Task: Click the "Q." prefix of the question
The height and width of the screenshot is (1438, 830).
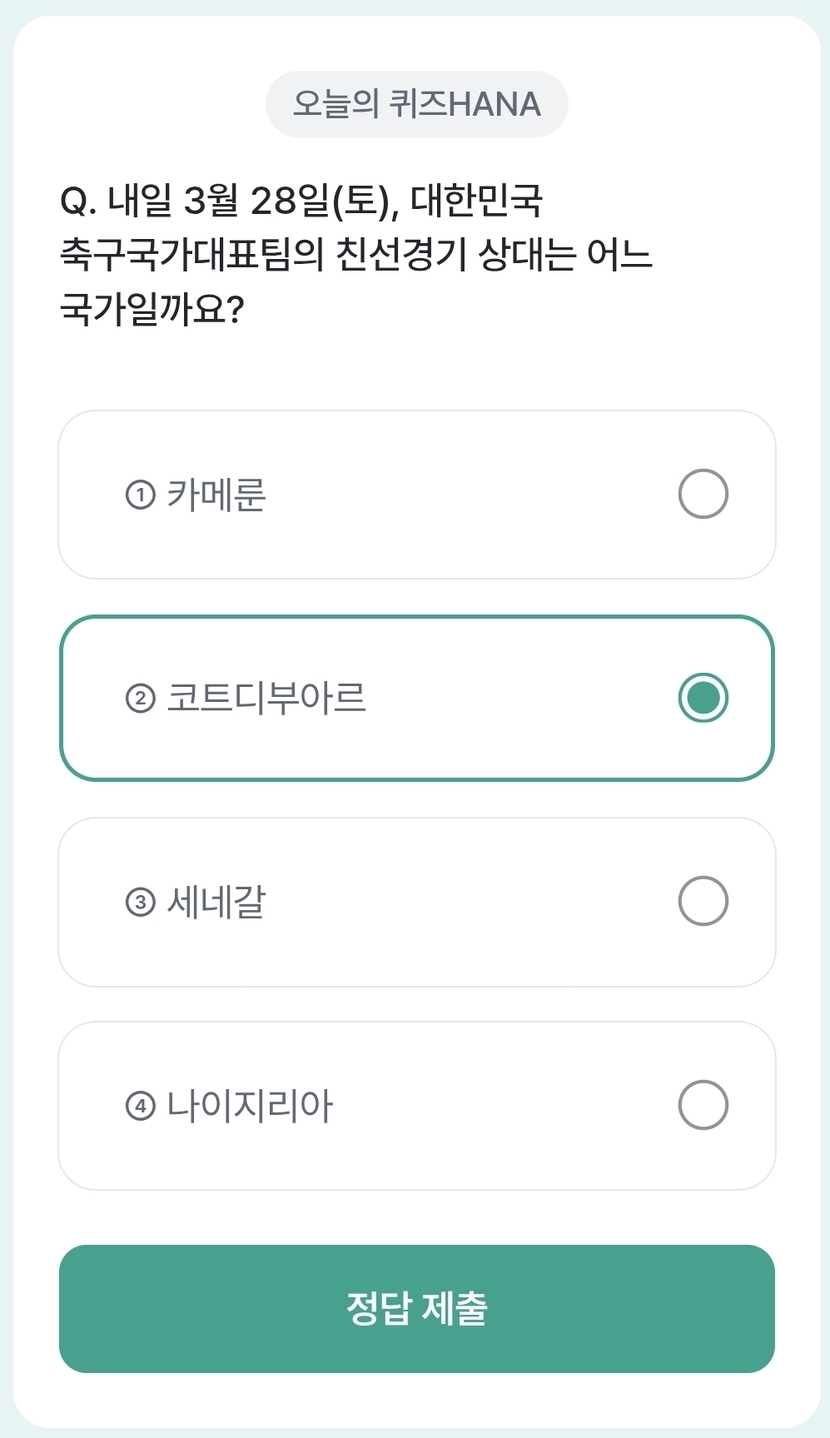Action: point(78,202)
